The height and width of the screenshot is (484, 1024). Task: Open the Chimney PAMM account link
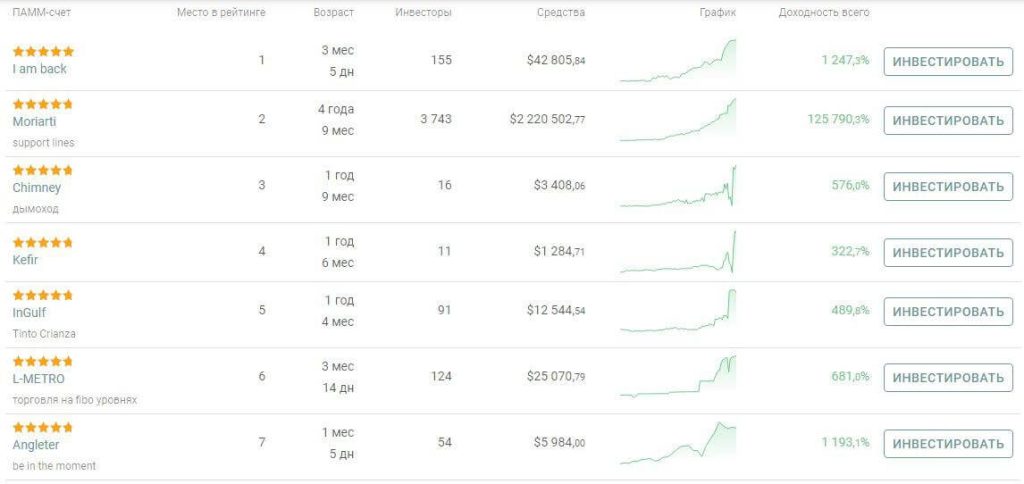37,187
